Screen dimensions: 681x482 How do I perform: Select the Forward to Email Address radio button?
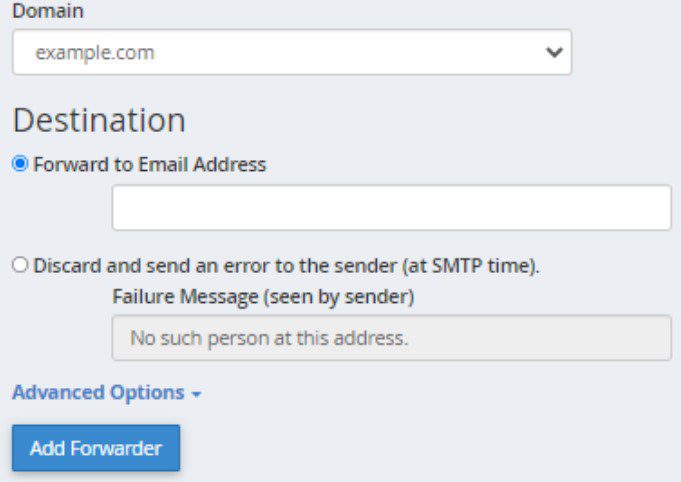coord(20,165)
